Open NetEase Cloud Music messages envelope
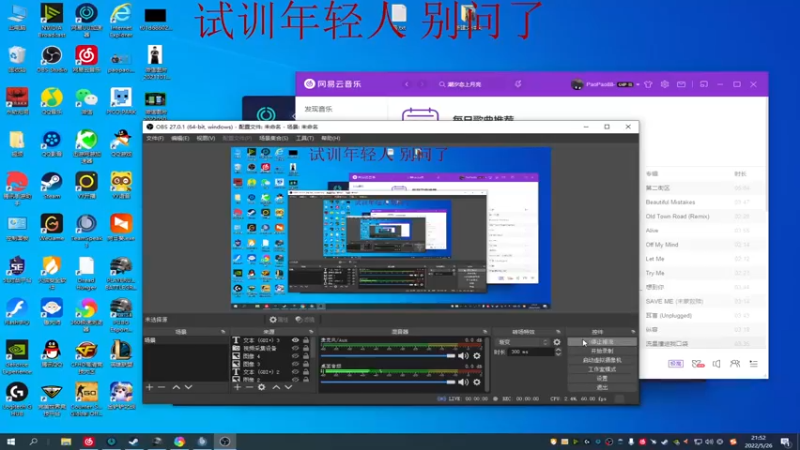Viewport: 800px width, 450px height. coord(681,84)
